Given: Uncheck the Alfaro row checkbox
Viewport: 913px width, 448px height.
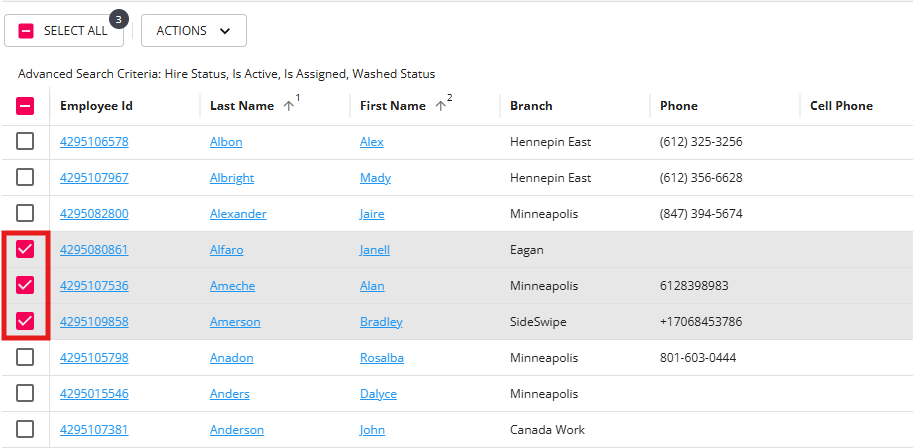Looking at the screenshot, I should pyautogui.click(x=25, y=249).
